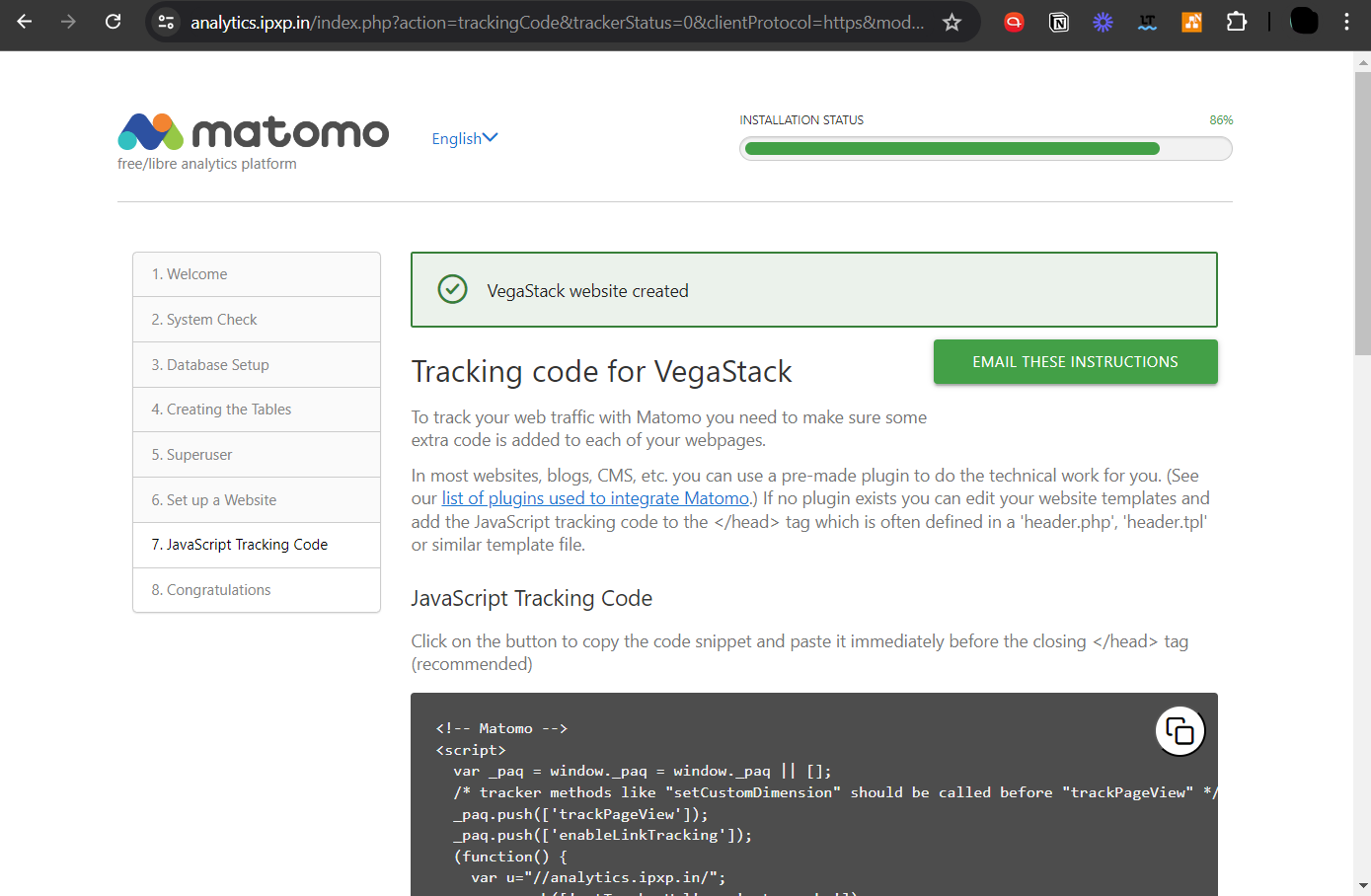The height and width of the screenshot is (896, 1371).
Task: Click the 'JavaScript Tracking Code' section heading
Action: pos(532,599)
